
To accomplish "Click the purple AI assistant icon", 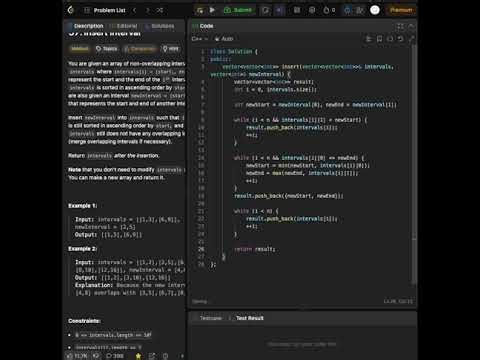I will [x=279, y=10].
